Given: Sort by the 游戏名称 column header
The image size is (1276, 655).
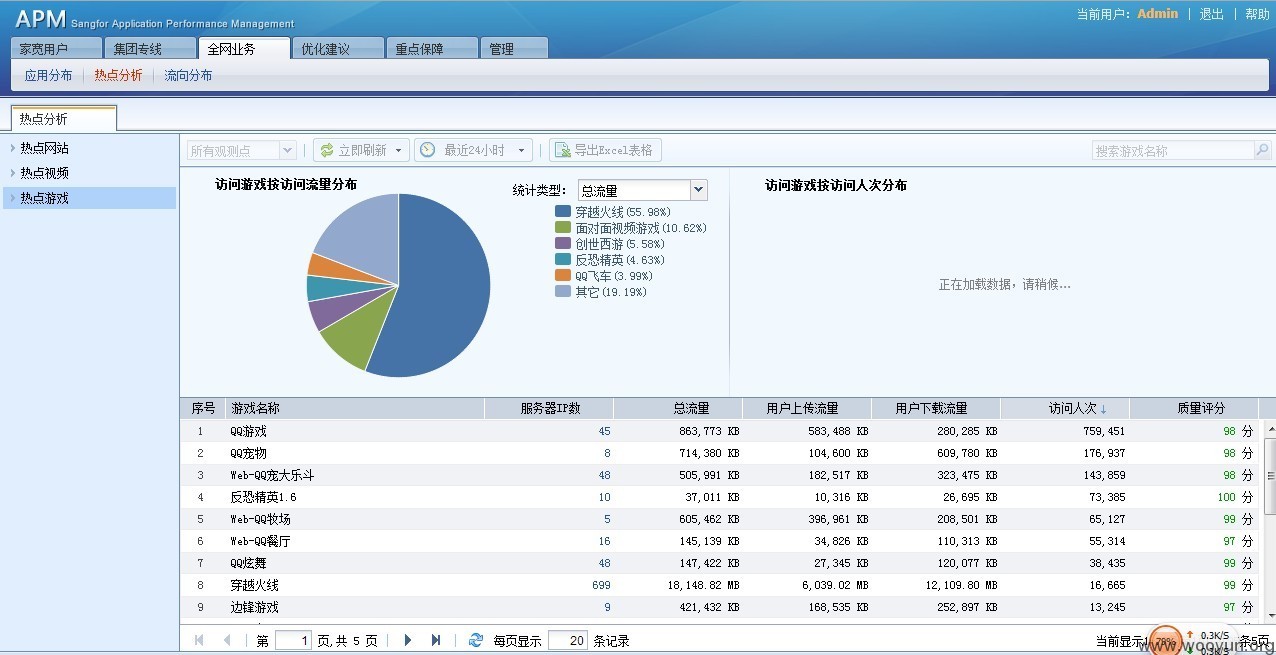Looking at the screenshot, I should pos(355,408).
